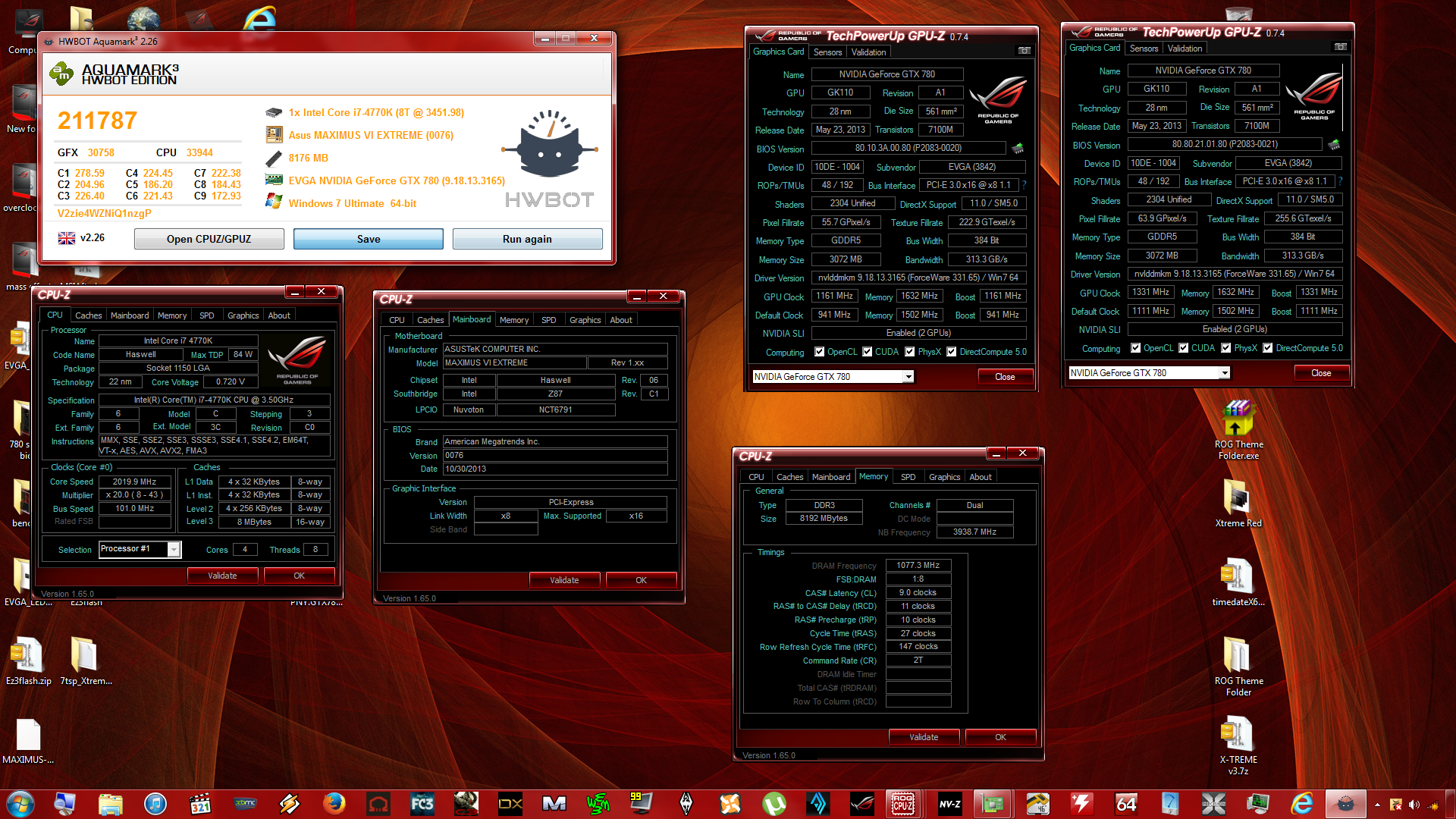Screen dimensions: 1456x819
Task: Open Ez3flash.zip on the desktop
Action: [28, 661]
